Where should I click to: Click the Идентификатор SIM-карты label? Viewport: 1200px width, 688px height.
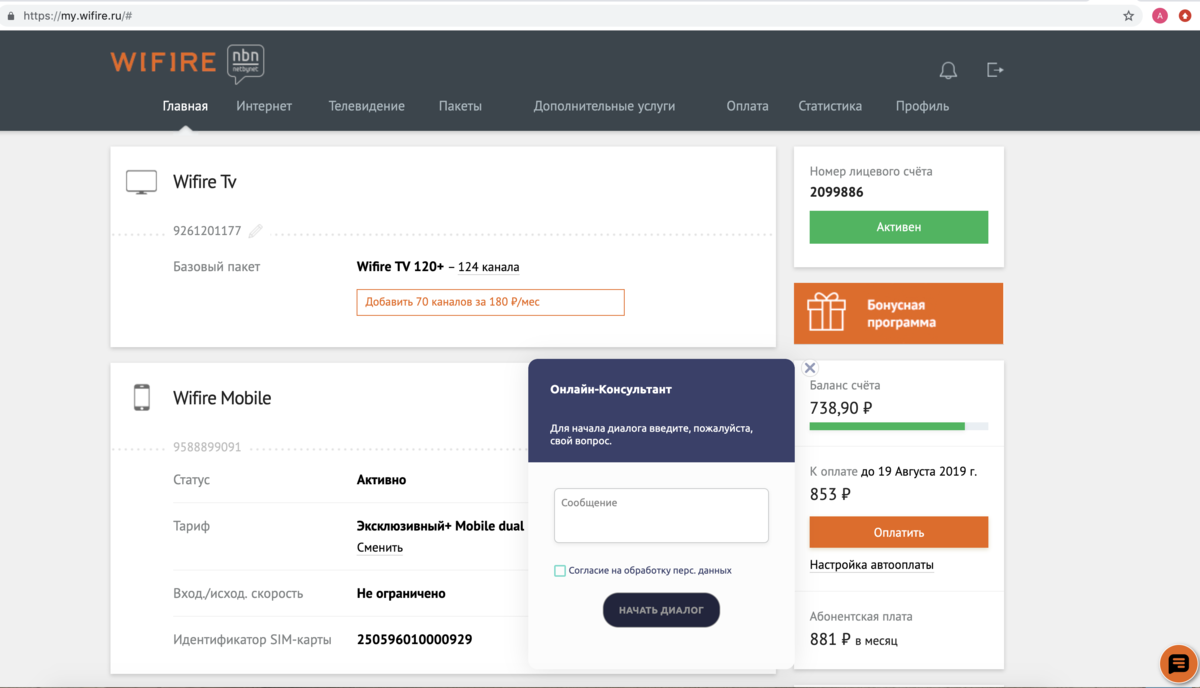(252, 639)
